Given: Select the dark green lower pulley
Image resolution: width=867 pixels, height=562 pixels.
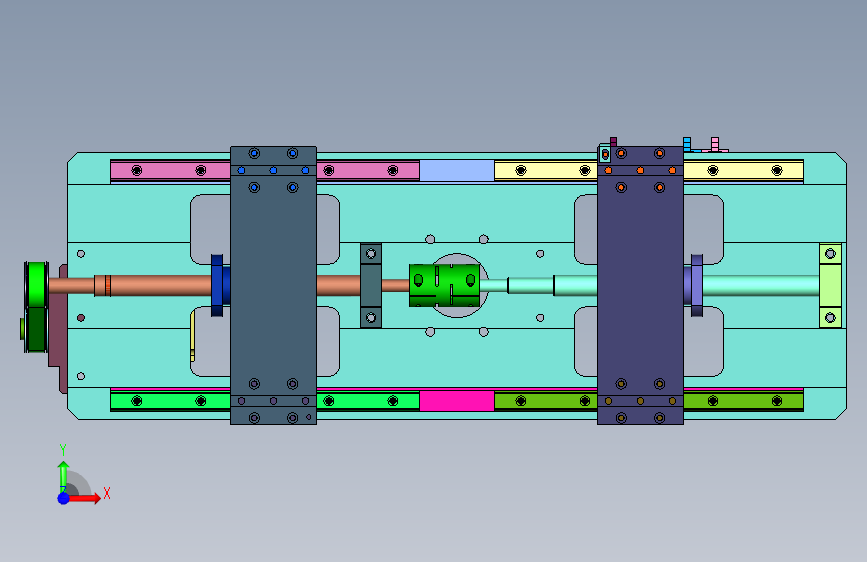Looking at the screenshot, I should (x=36, y=330).
